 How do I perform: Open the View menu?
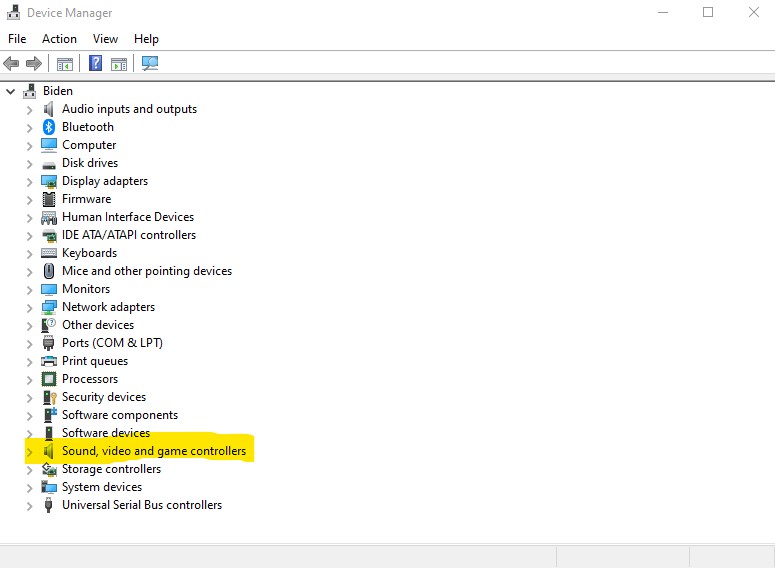tap(105, 39)
